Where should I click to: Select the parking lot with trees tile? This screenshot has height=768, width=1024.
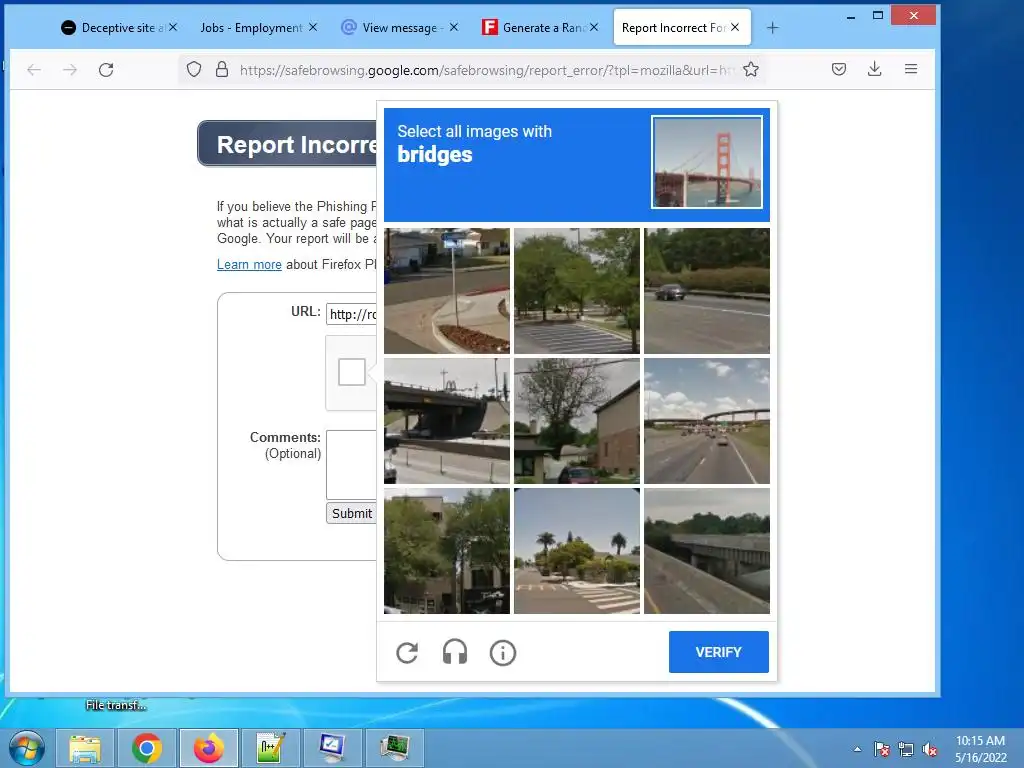577,291
